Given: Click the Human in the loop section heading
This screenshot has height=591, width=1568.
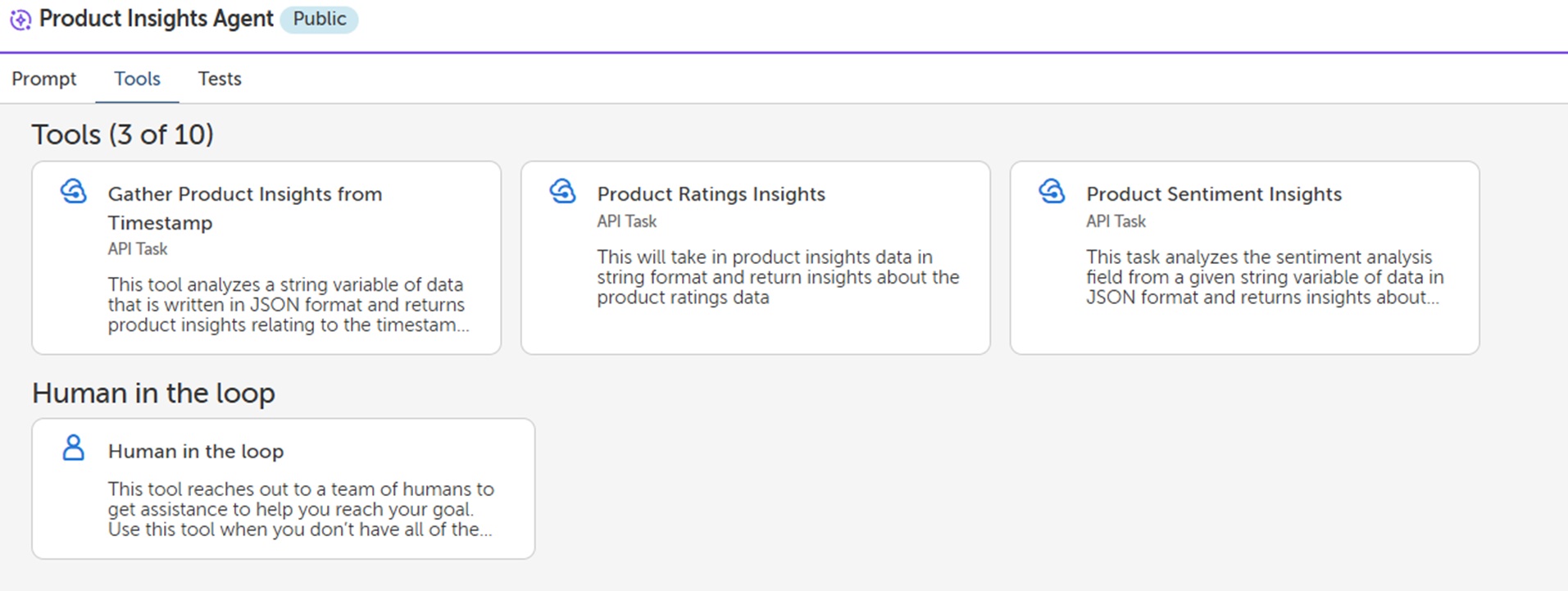Looking at the screenshot, I should (x=153, y=393).
